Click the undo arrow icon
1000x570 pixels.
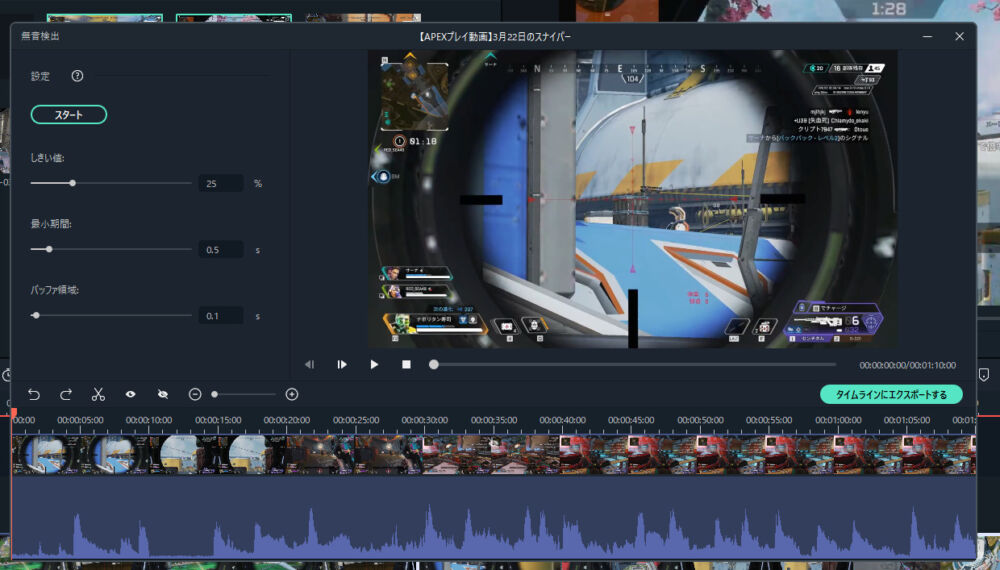coord(34,395)
